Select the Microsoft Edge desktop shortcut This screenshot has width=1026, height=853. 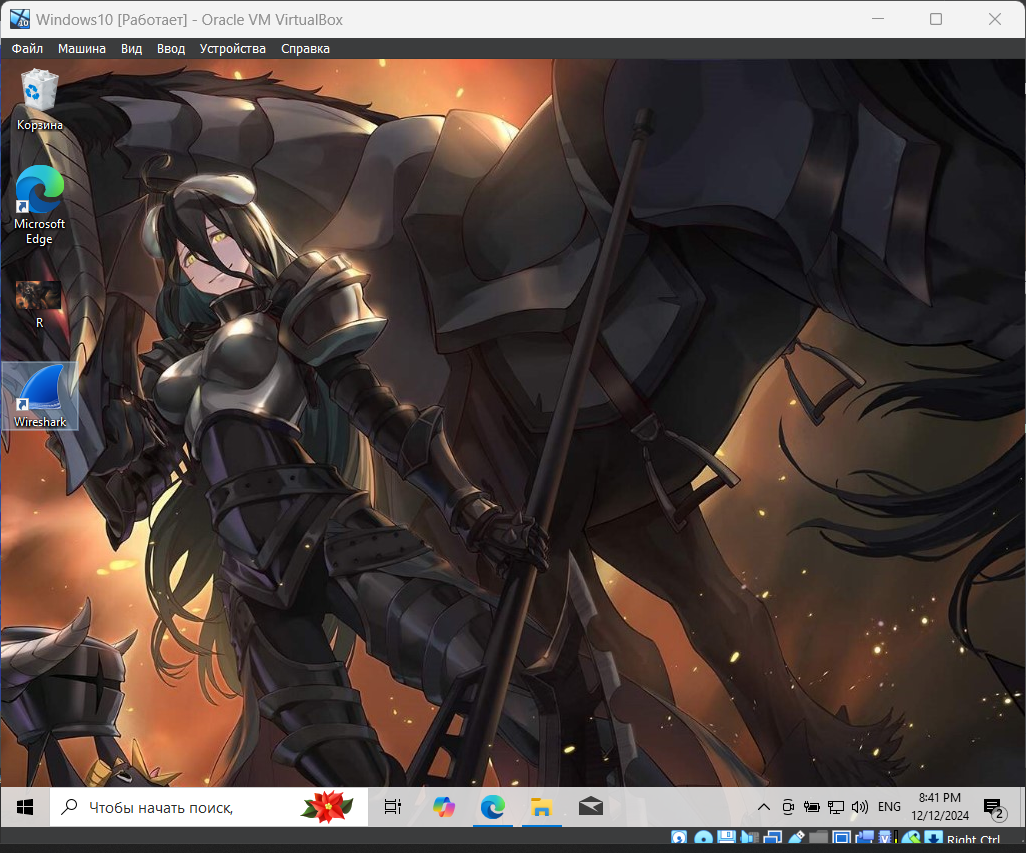point(39,205)
